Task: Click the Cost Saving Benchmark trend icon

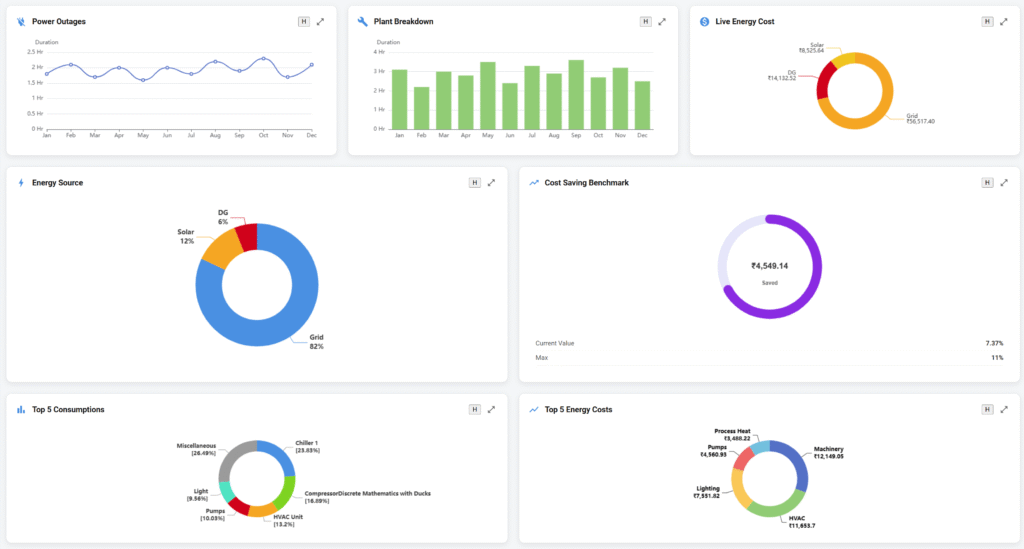Action: coord(534,183)
